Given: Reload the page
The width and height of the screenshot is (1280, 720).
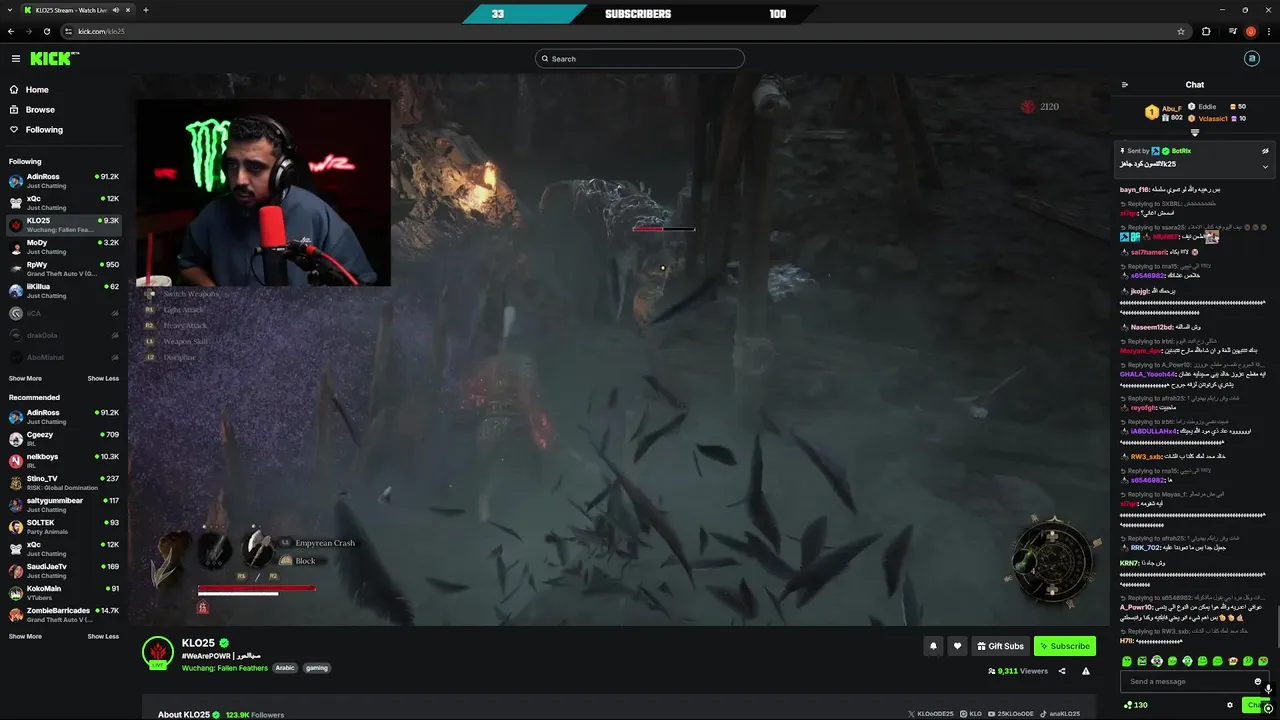Looking at the screenshot, I should coord(46,31).
